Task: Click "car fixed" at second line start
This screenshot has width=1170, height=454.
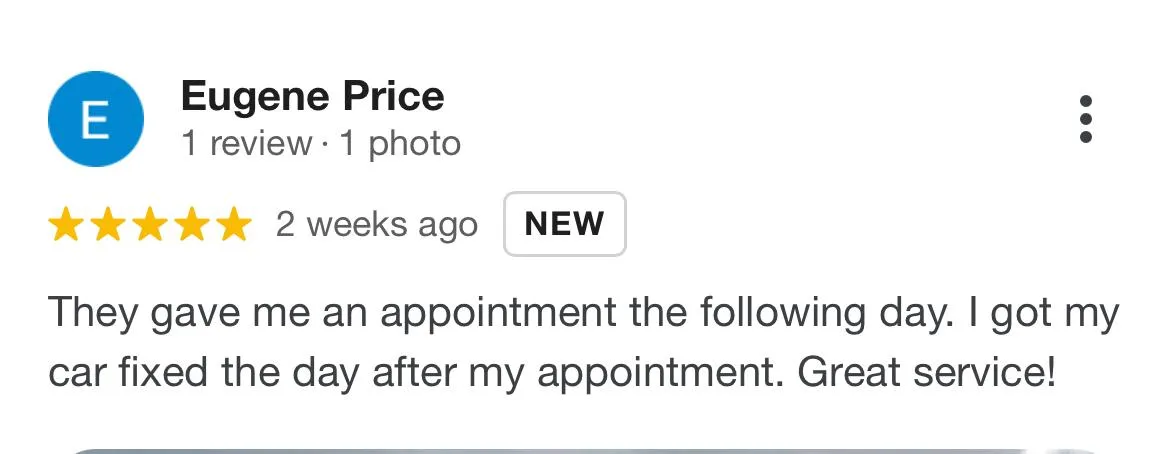Action: [118, 372]
